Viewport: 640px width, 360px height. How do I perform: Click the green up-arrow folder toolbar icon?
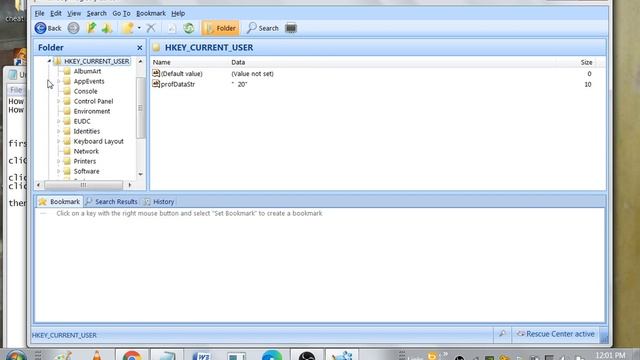(107, 28)
